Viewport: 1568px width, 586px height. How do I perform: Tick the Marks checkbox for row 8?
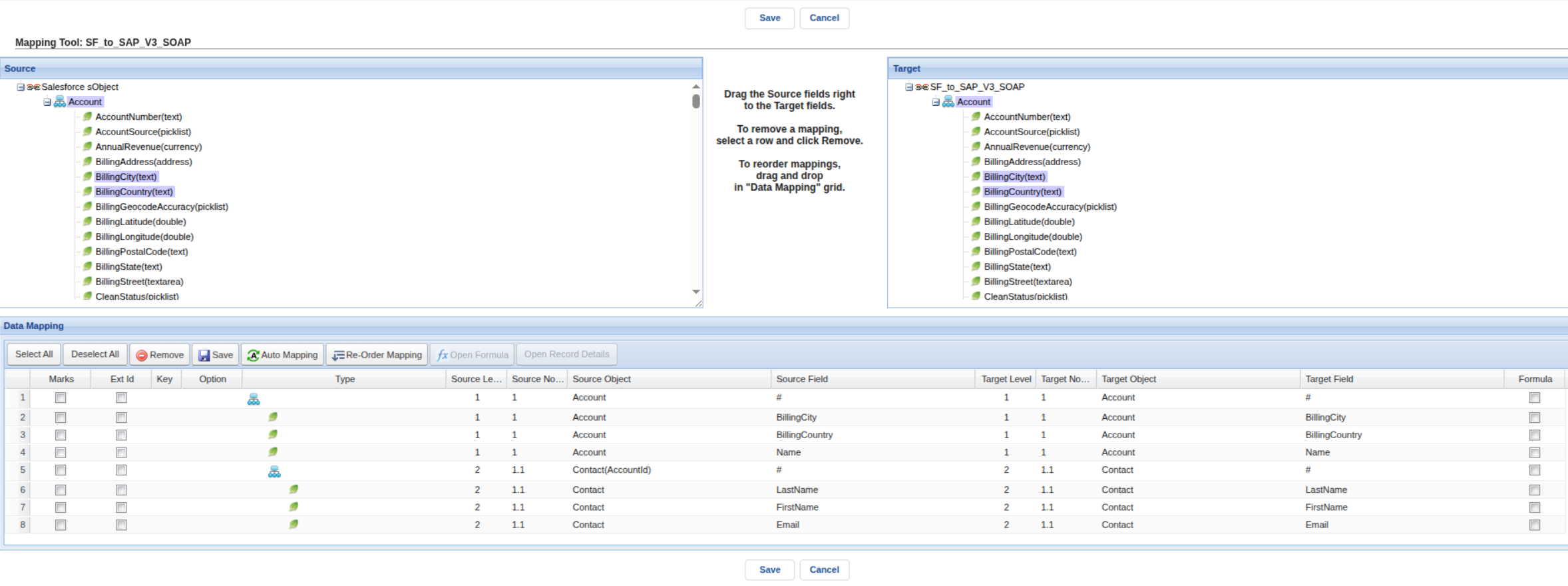[x=61, y=525]
